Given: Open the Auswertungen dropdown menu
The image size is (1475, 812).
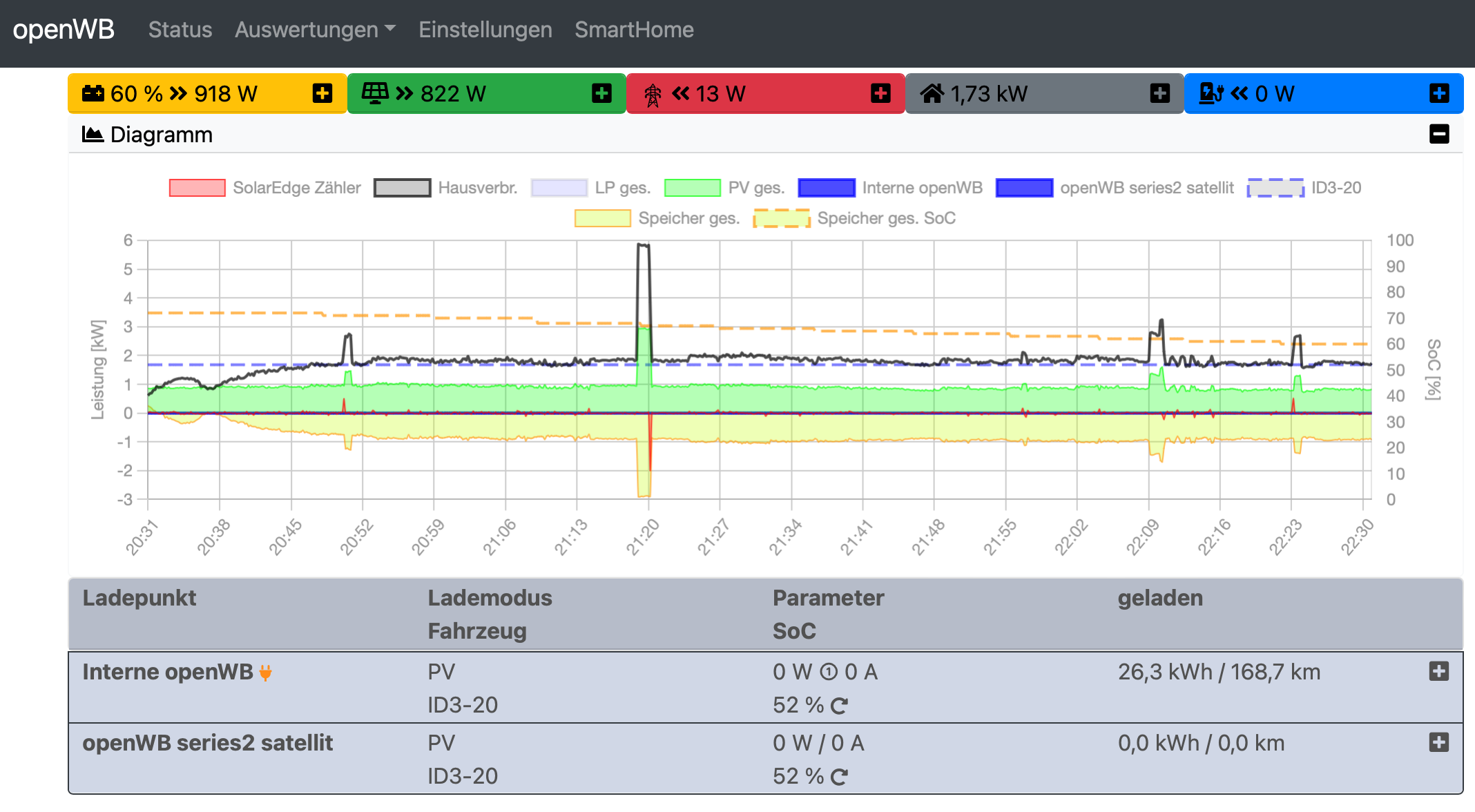Looking at the screenshot, I should (315, 30).
